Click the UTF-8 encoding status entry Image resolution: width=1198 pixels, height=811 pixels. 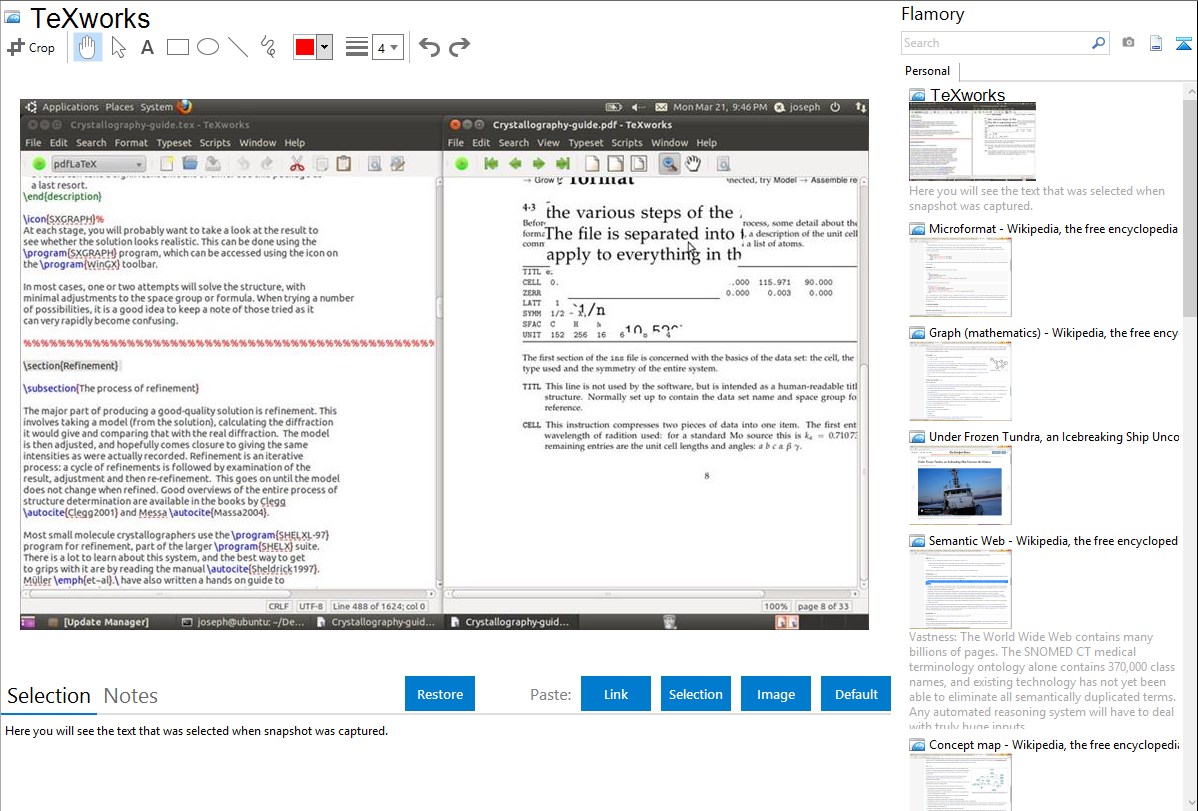pyautogui.click(x=311, y=606)
